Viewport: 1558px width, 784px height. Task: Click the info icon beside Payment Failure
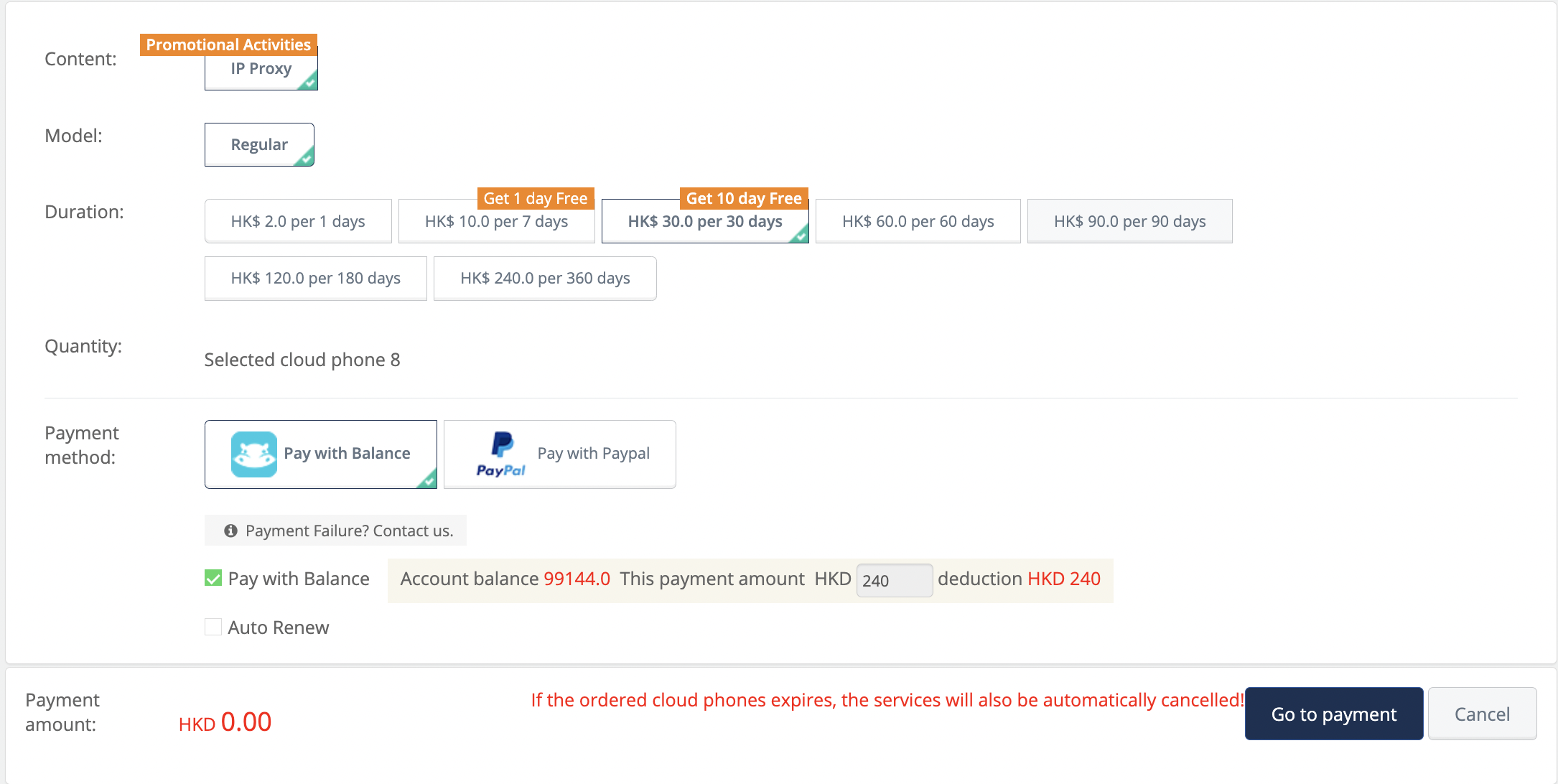(x=230, y=531)
